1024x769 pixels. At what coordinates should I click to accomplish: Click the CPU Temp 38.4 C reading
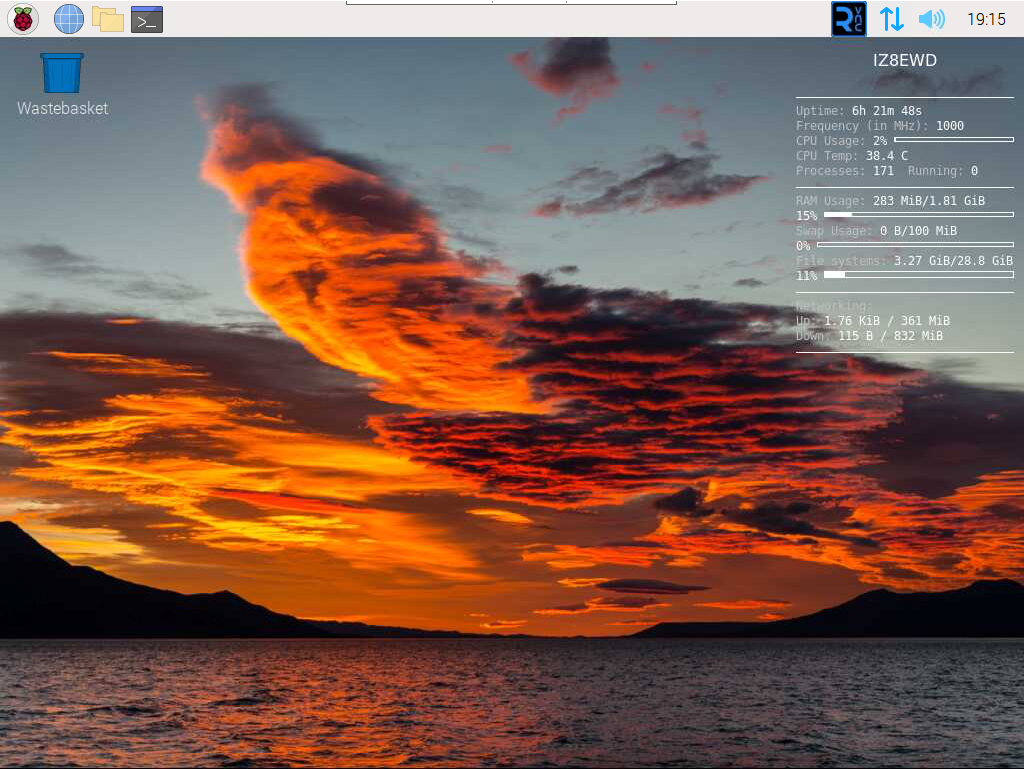(x=852, y=155)
